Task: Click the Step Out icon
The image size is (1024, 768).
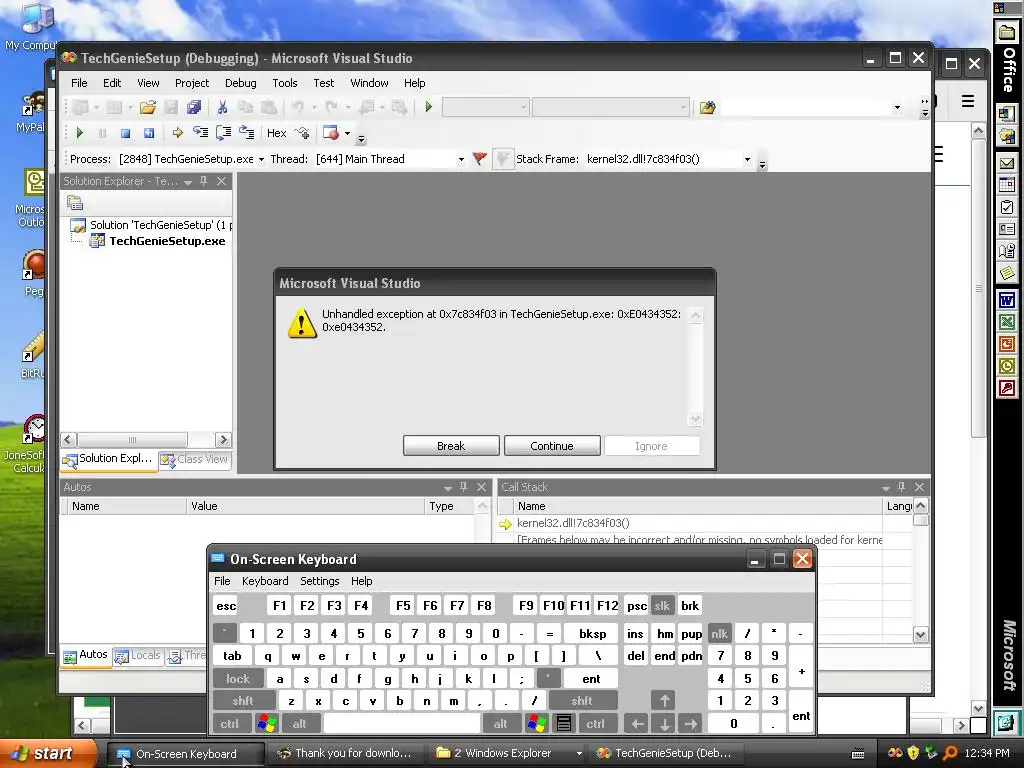Action: point(247,133)
